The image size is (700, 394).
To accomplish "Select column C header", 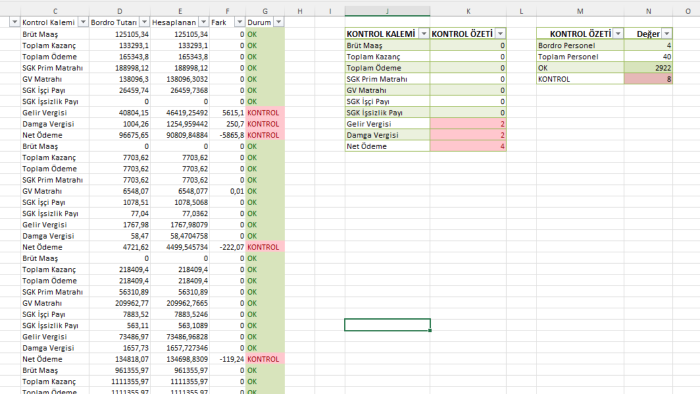I will [x=55, y=11].
